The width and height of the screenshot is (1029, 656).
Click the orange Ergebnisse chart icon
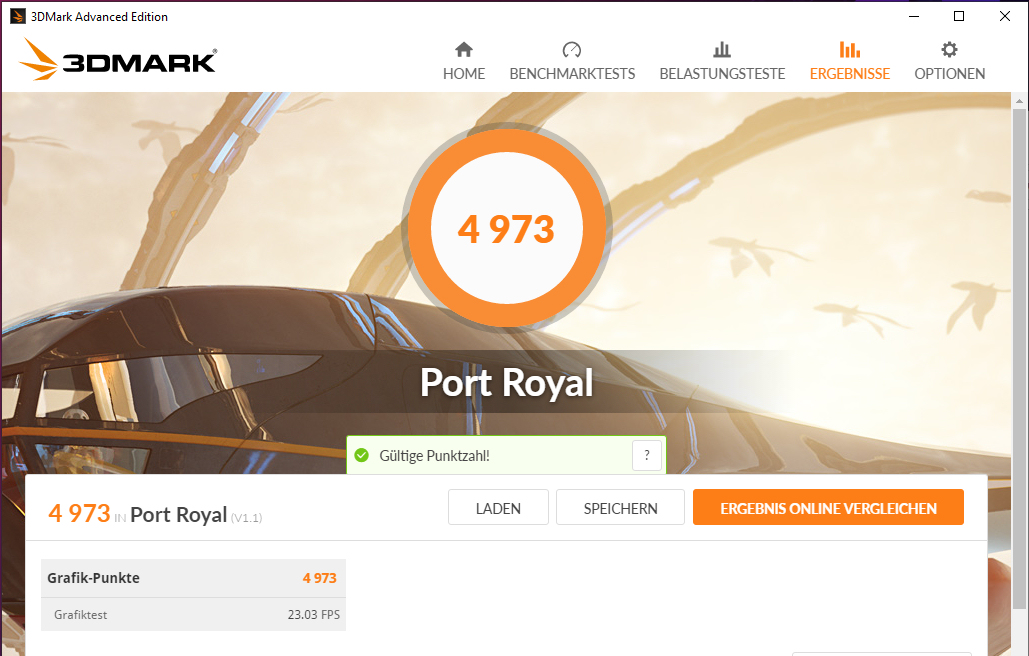coord(850,50)
